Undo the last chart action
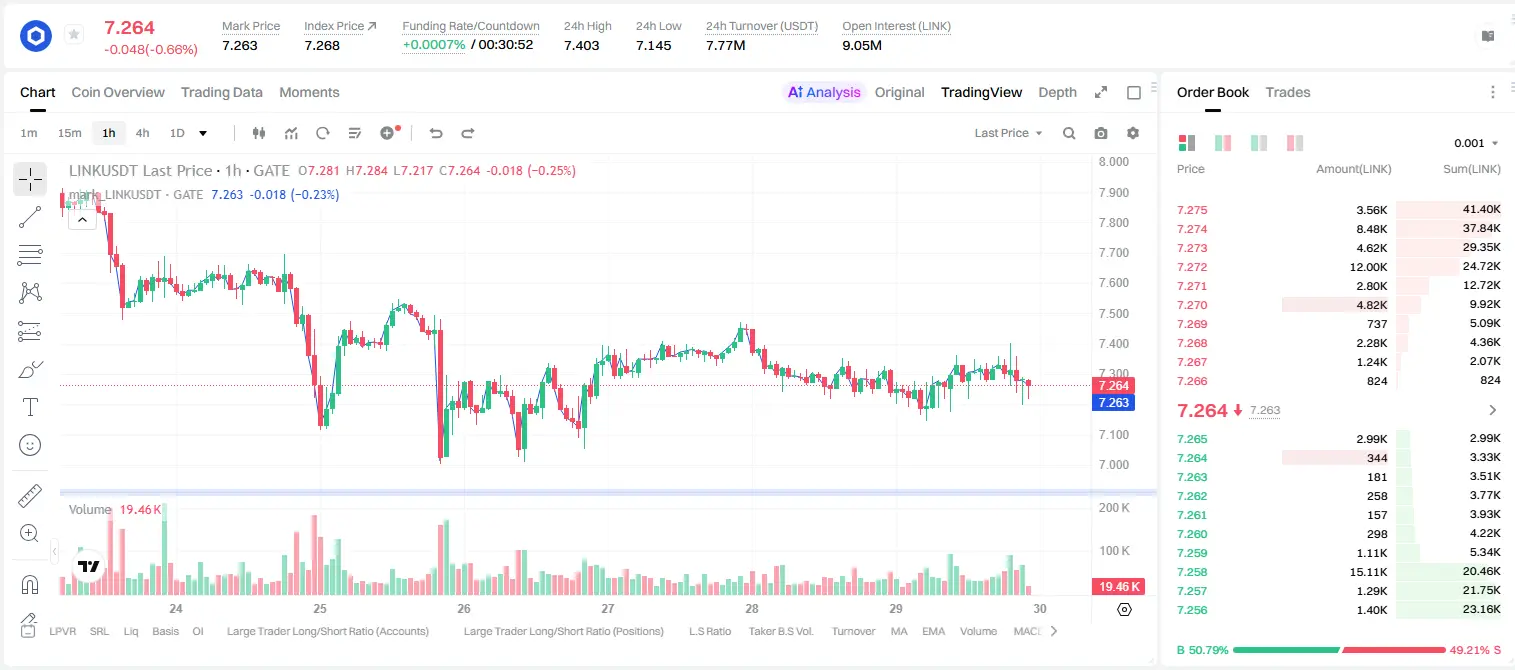Screen dimensions: 1515x670 436,133
